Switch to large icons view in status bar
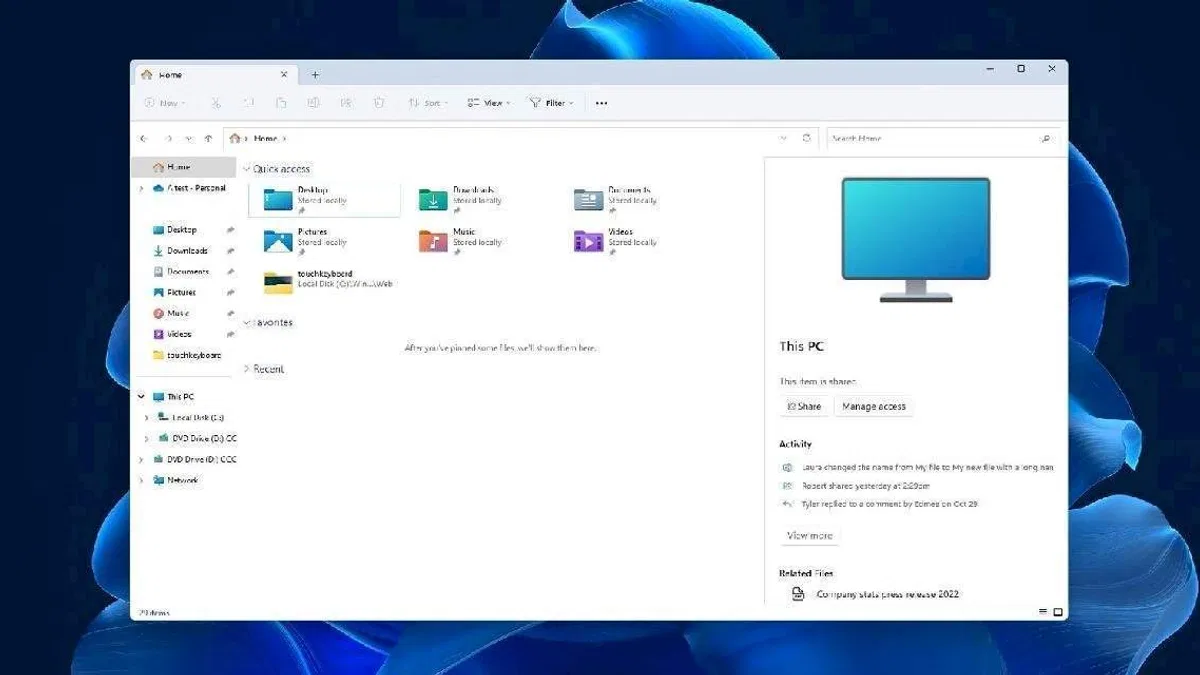 [1058, 611]
